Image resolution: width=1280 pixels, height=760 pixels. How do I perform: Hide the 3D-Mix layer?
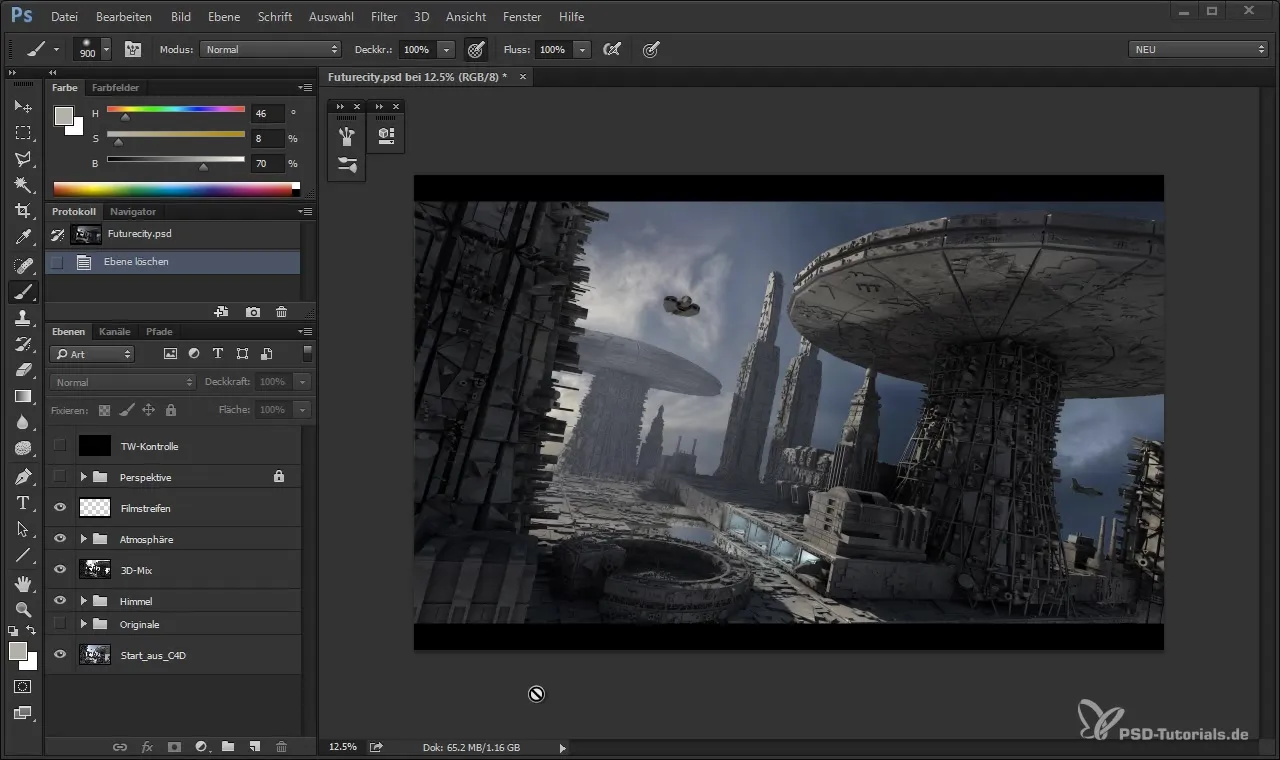[60, 570]
